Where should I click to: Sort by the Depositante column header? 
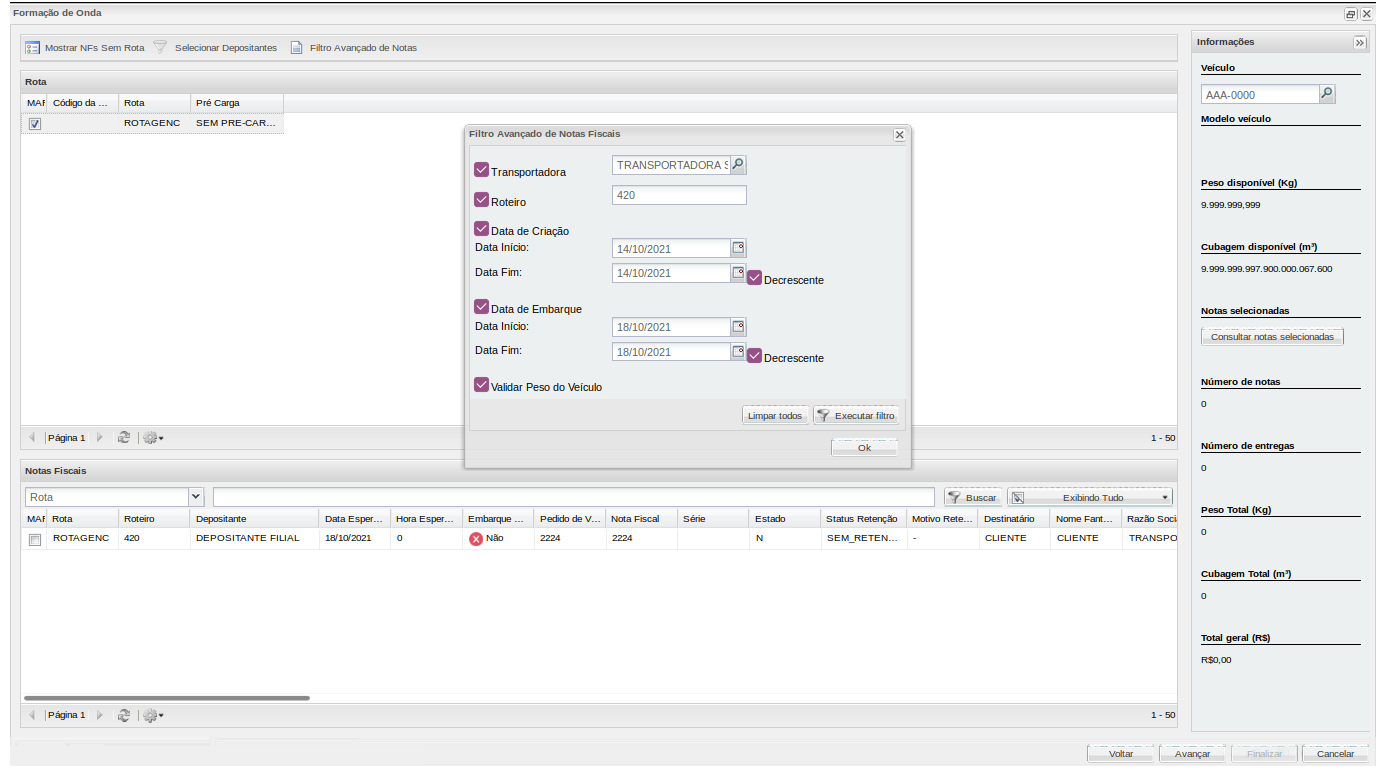click(255, 519)
